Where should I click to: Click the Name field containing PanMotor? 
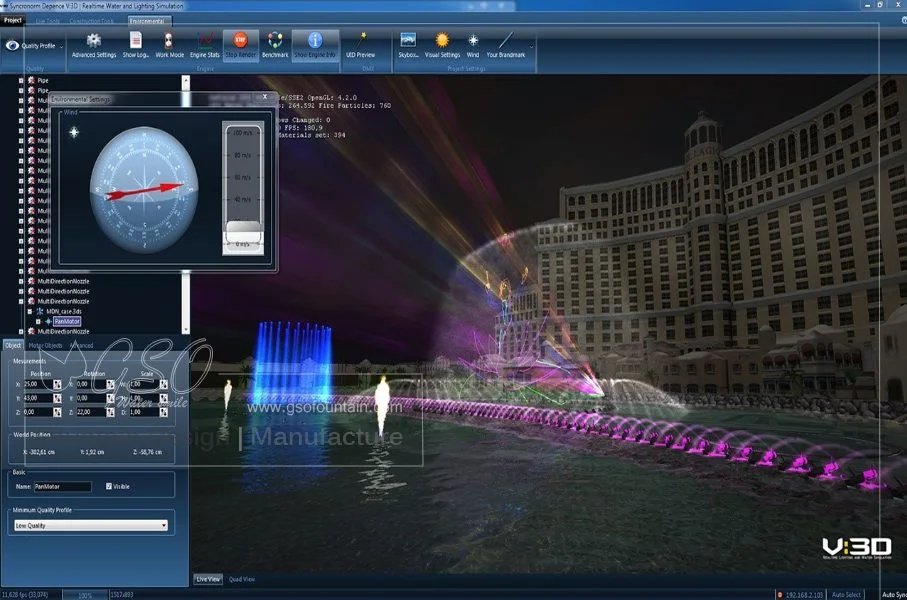point(62,487)
